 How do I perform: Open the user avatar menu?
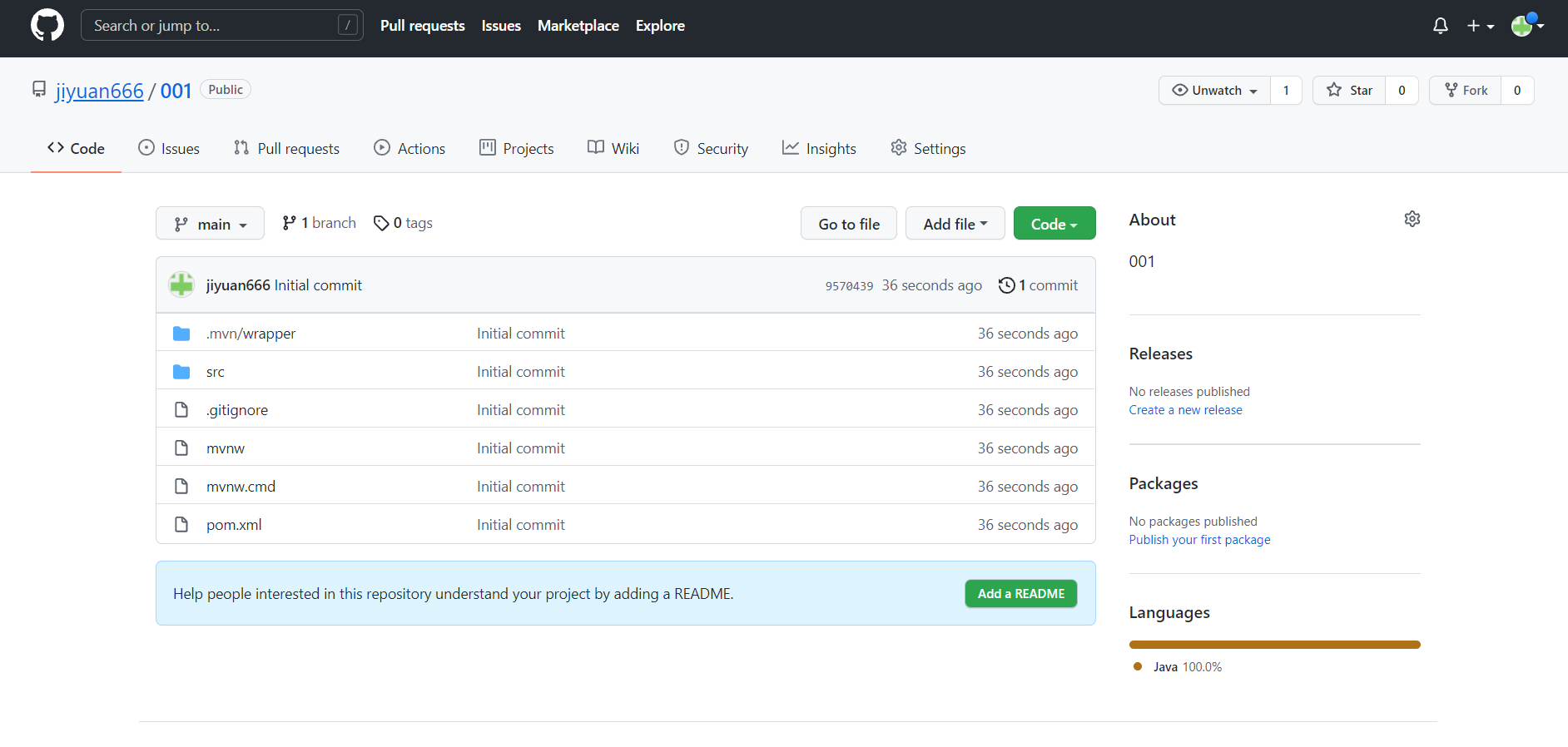coord(1528,26)
